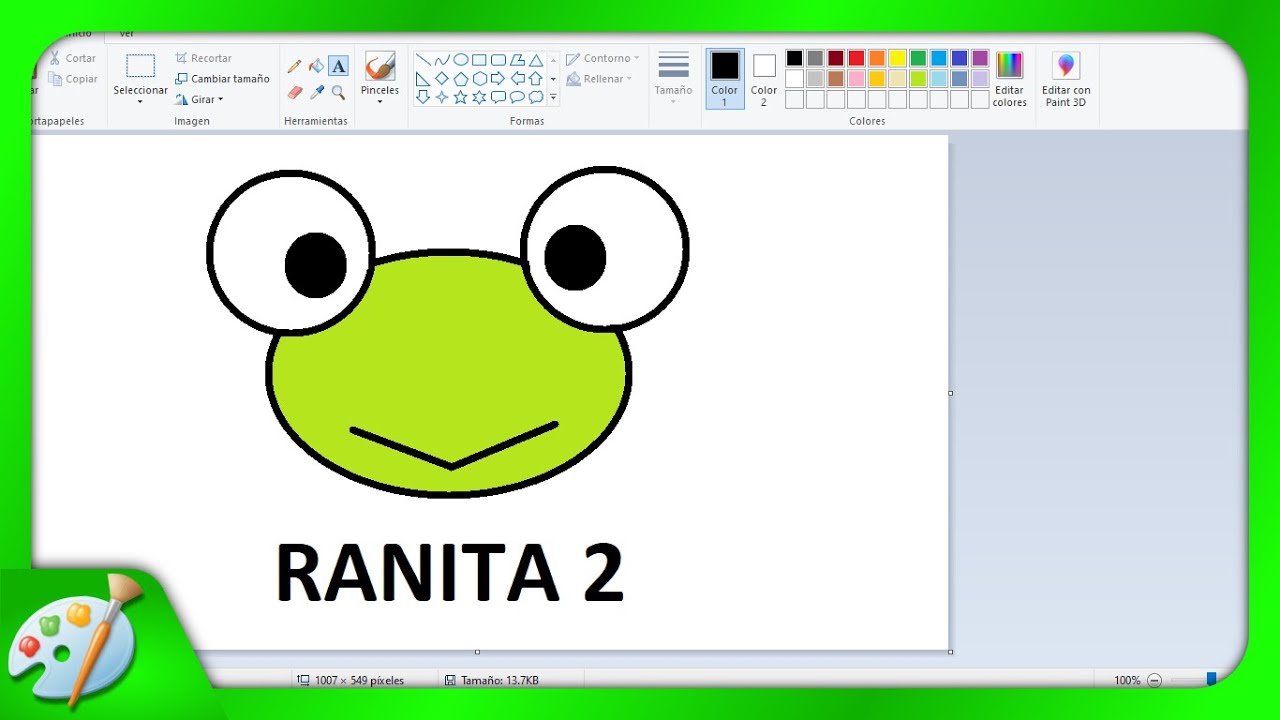1280x720 pixels.
Task: Pick the Fill with color bucket tool
Action: (x=316, y=66)
